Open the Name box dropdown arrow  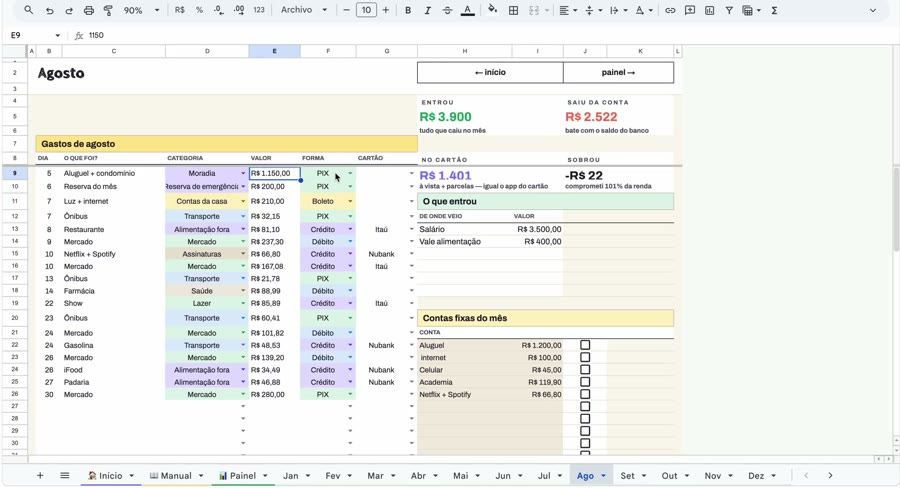tap(57, 36)
